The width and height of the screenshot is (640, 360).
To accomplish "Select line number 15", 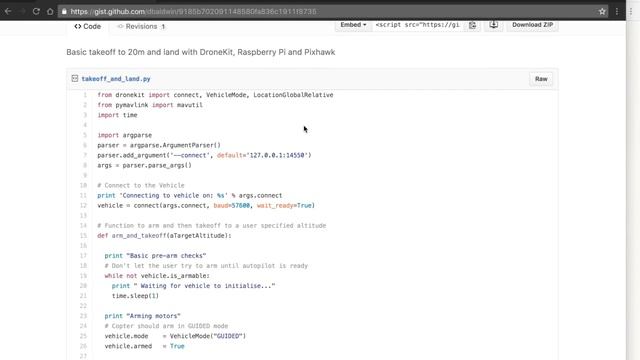I will pyautogui.click(x=83, y=236).
